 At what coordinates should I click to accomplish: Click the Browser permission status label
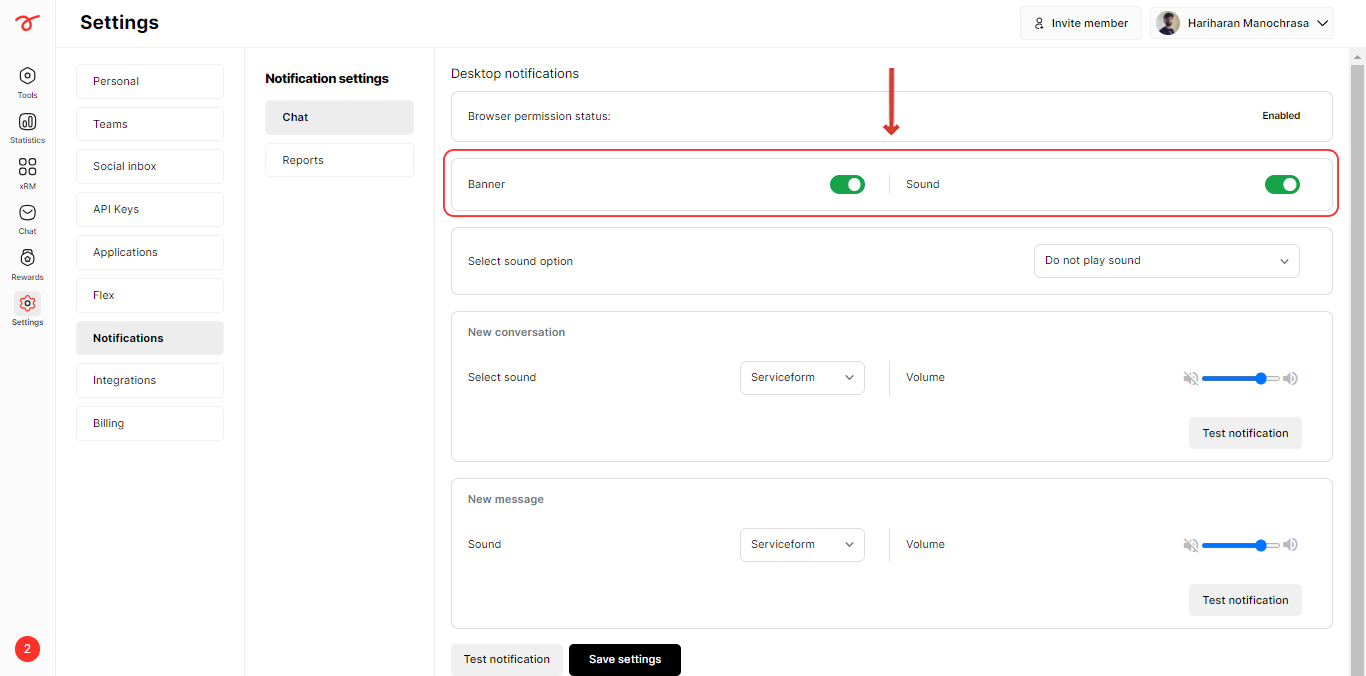539,116
